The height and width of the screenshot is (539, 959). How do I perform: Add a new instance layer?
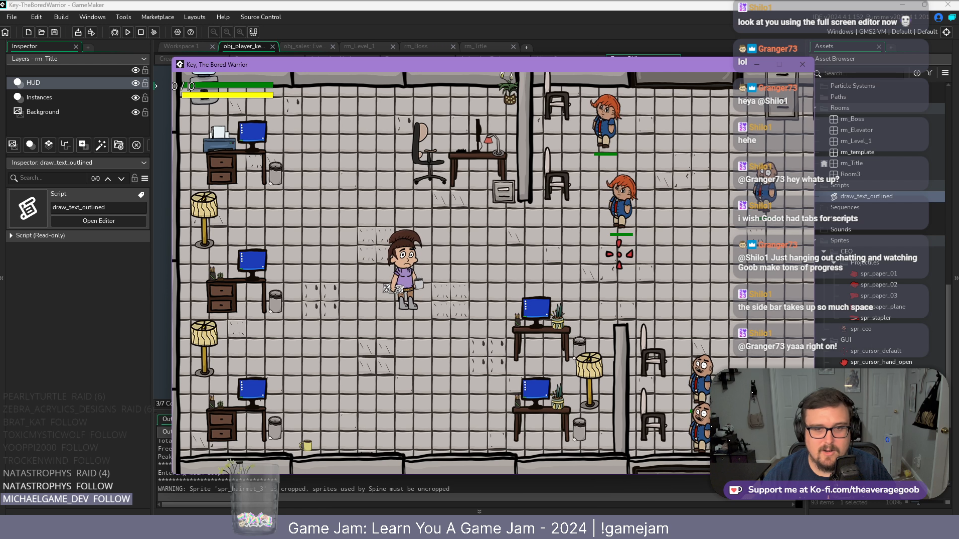pyautogui.click(x=30, y=145)
